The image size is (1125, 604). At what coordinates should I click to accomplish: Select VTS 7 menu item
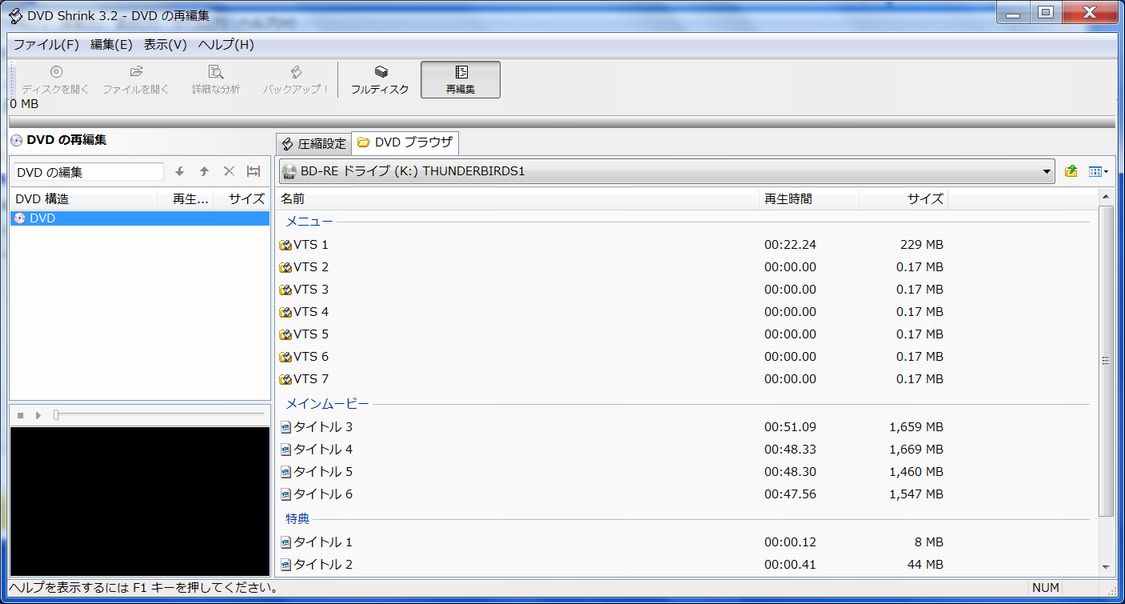tap(303, 379)
